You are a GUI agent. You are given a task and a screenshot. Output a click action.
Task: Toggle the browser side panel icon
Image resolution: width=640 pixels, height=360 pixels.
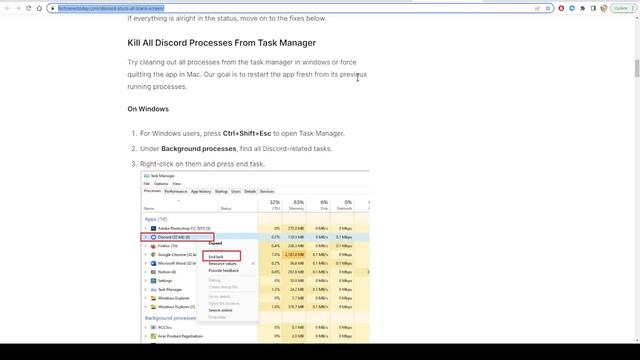[x=593, y=8]
